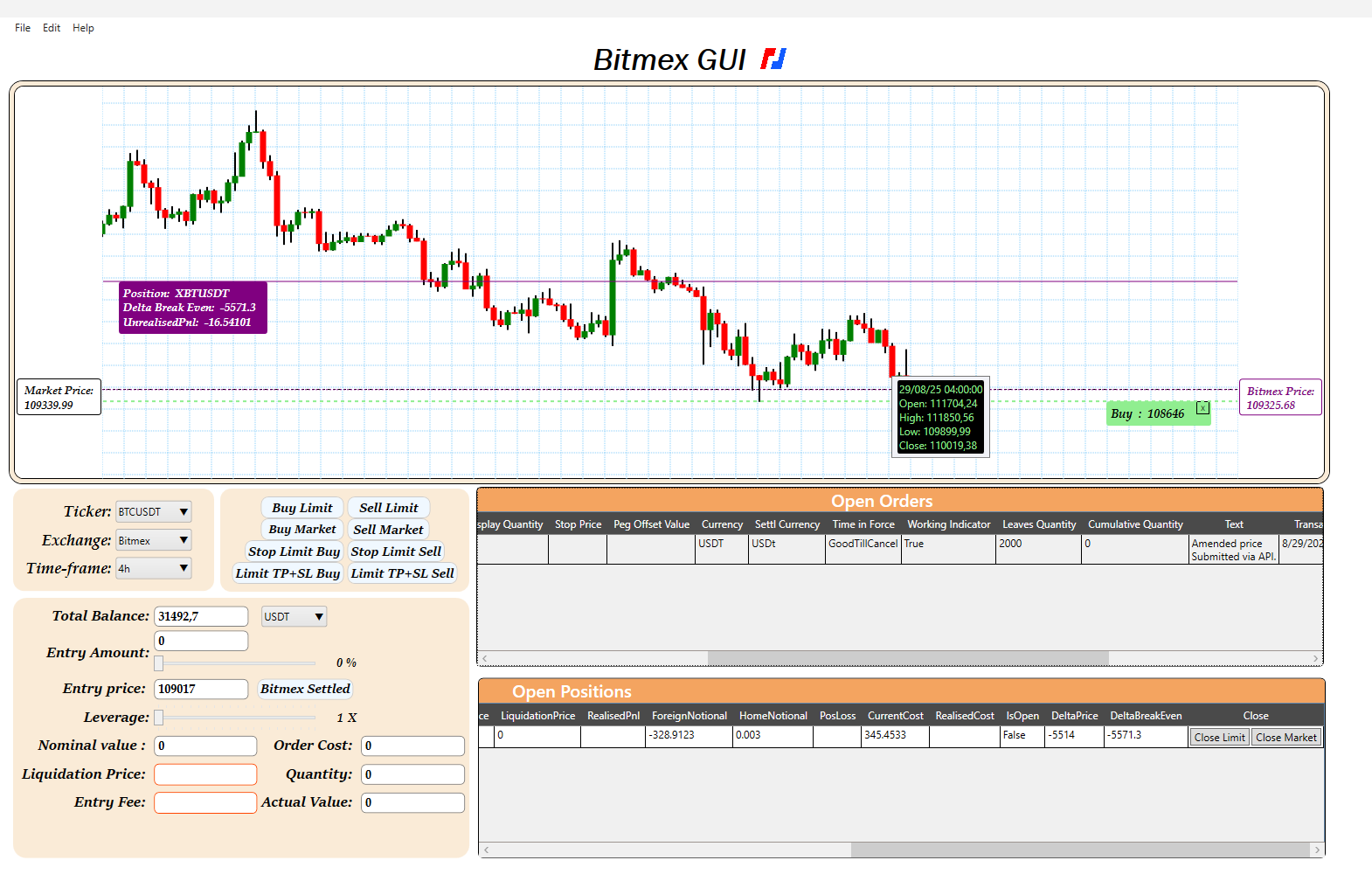Click the ForeignNotional cell showing -328.9123

(689, 737)
